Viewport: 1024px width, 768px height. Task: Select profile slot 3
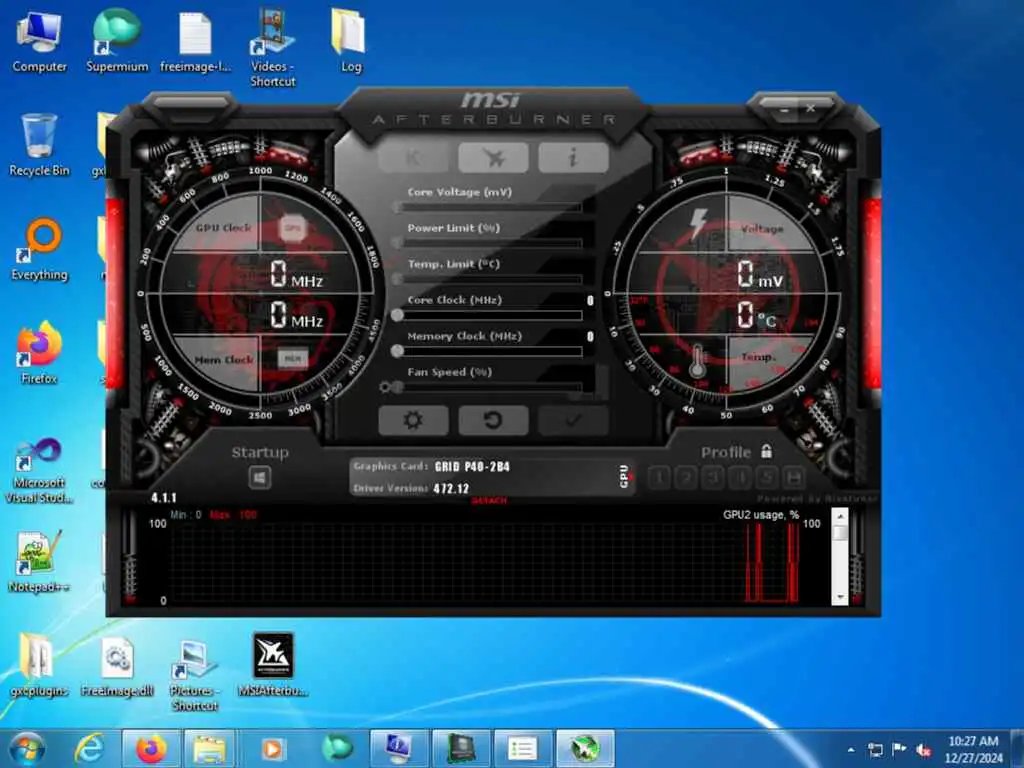(x=712, y=478)
